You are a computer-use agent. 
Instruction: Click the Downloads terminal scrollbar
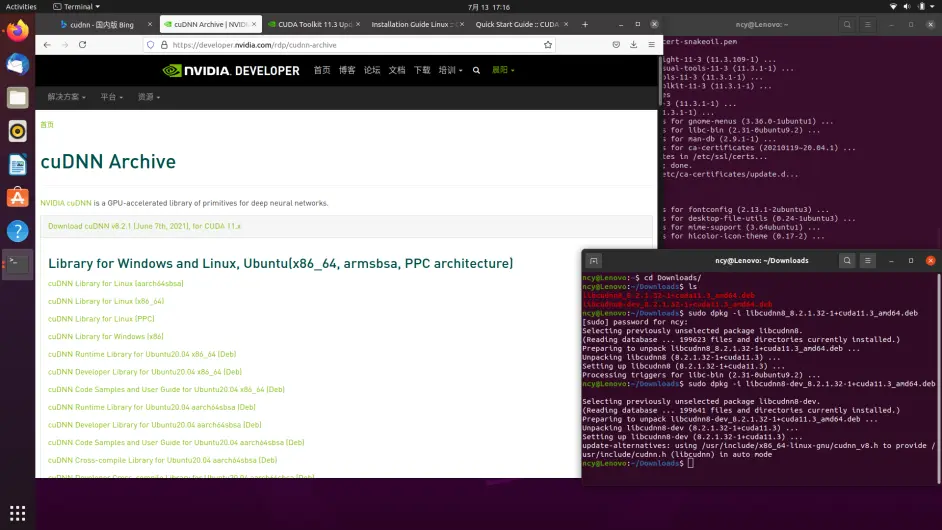coord(939,378)
